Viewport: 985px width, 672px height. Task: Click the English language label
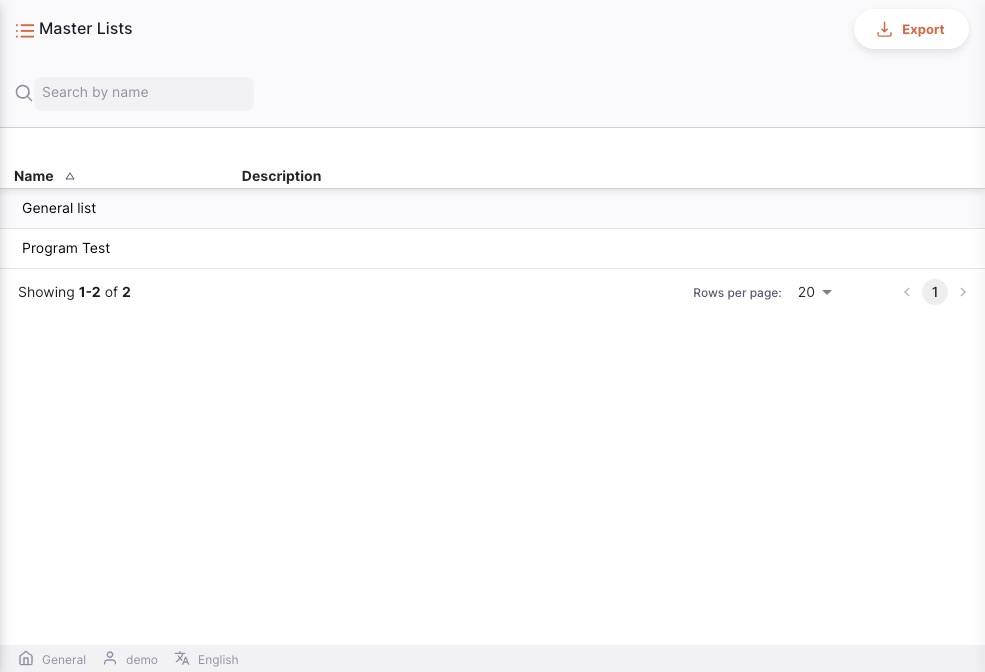click(218, 660)
